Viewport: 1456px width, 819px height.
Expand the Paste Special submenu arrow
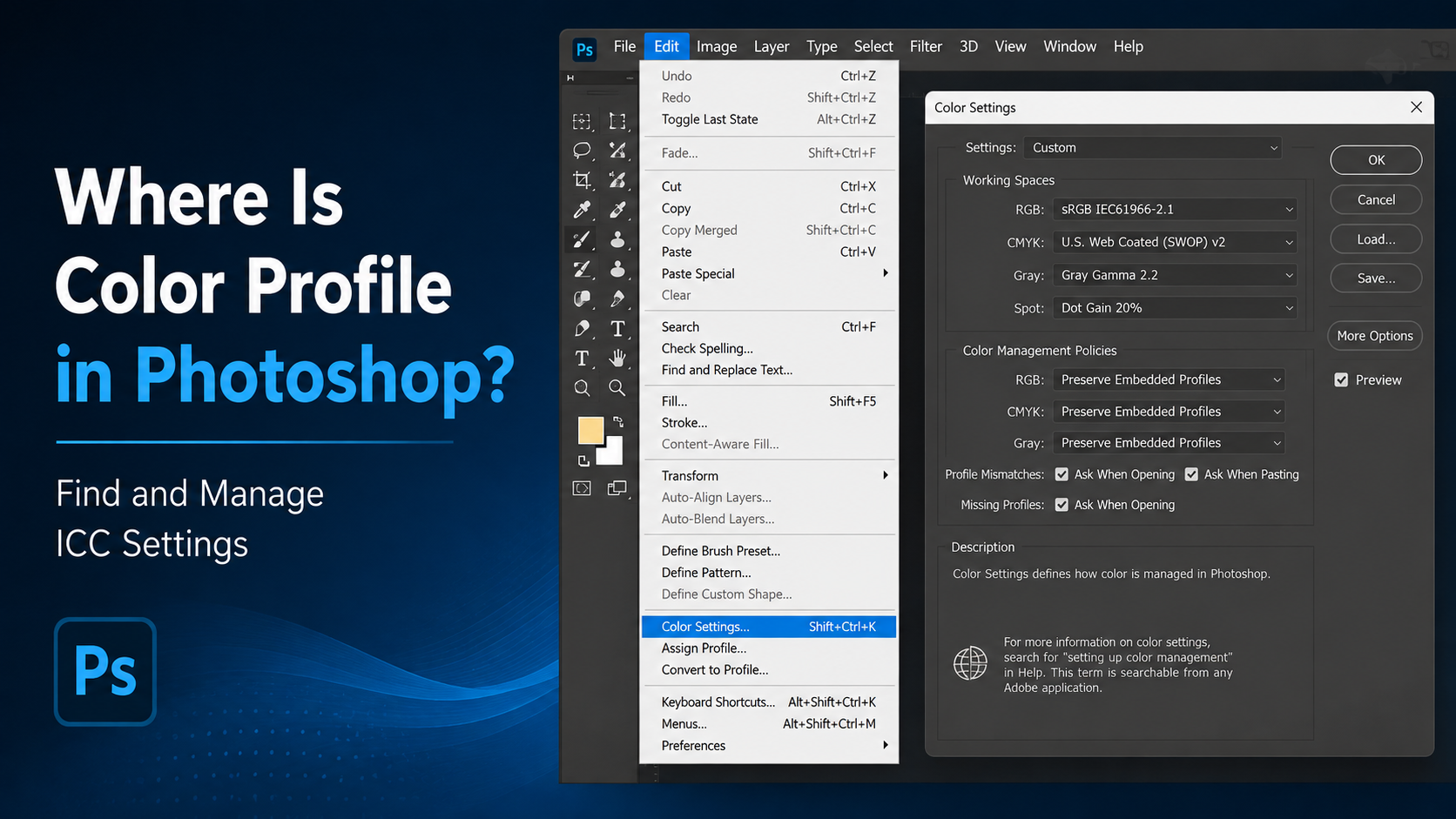(x=886, y=273)
